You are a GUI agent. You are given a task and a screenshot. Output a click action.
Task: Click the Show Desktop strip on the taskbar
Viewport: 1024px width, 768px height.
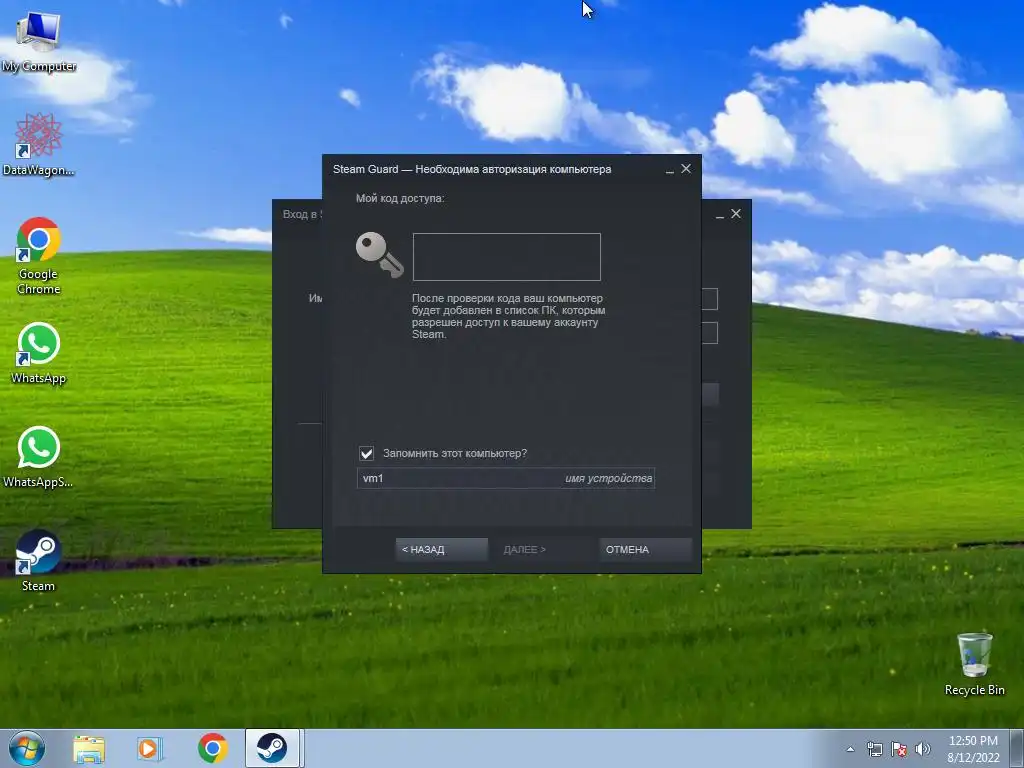coord(1018,748)
